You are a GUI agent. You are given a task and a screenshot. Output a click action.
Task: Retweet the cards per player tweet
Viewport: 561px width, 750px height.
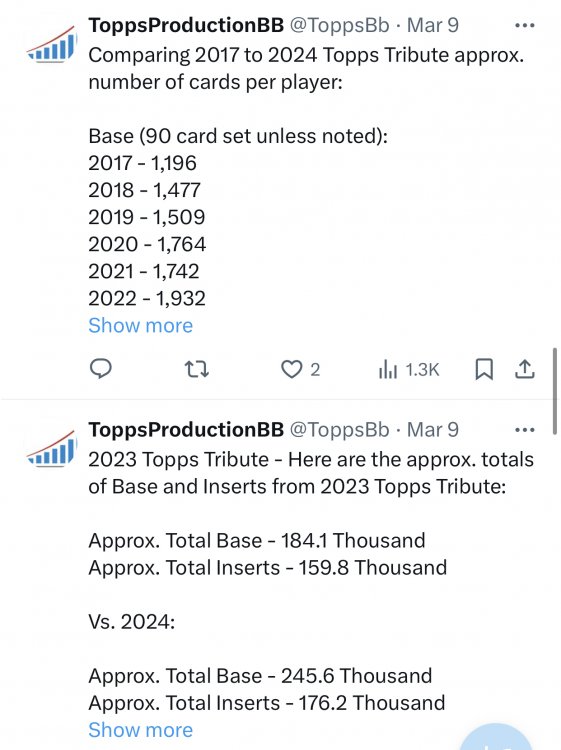197,369
